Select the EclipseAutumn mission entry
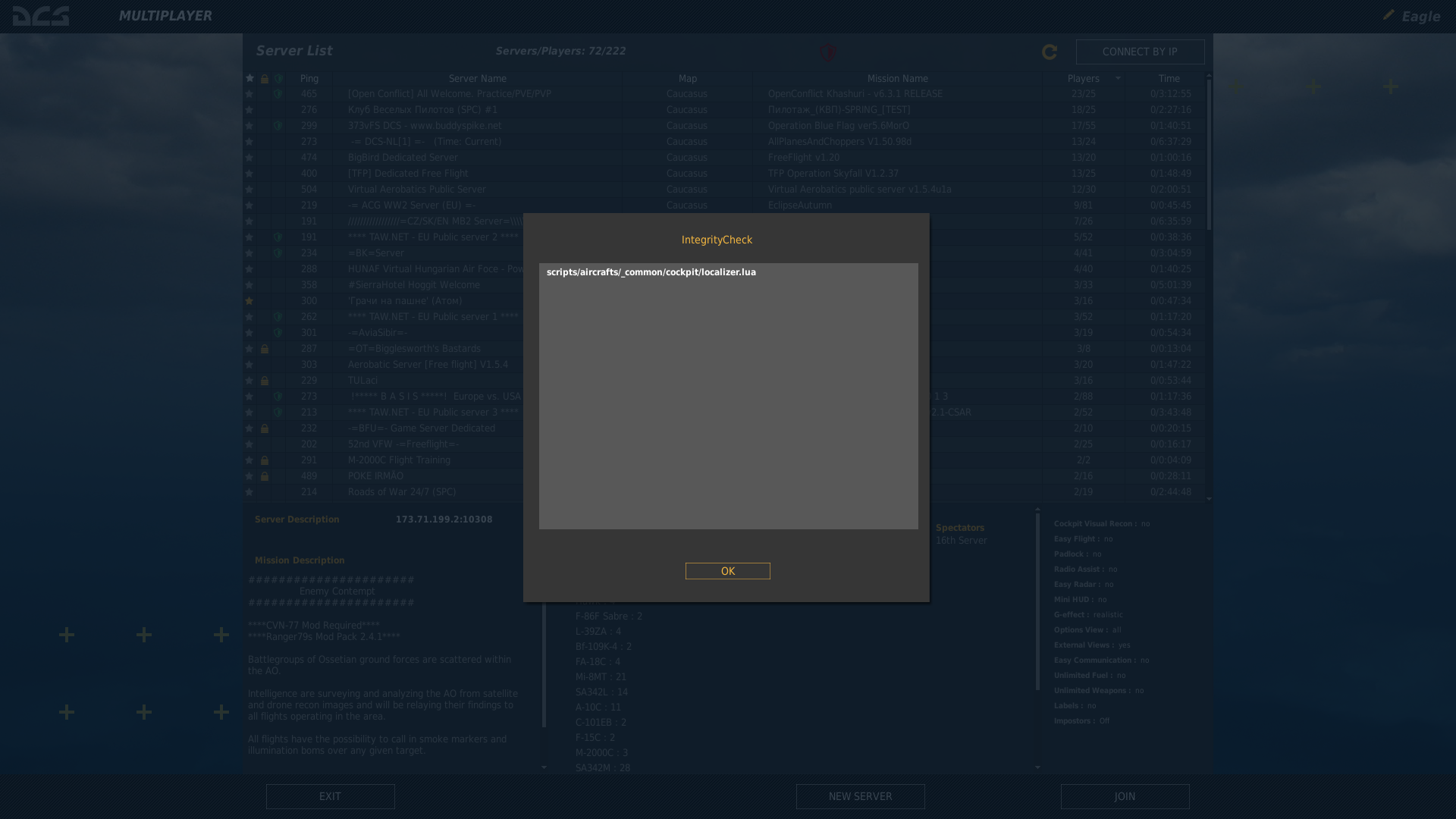This screenshot has height=819, width=1456. (799, 206)
